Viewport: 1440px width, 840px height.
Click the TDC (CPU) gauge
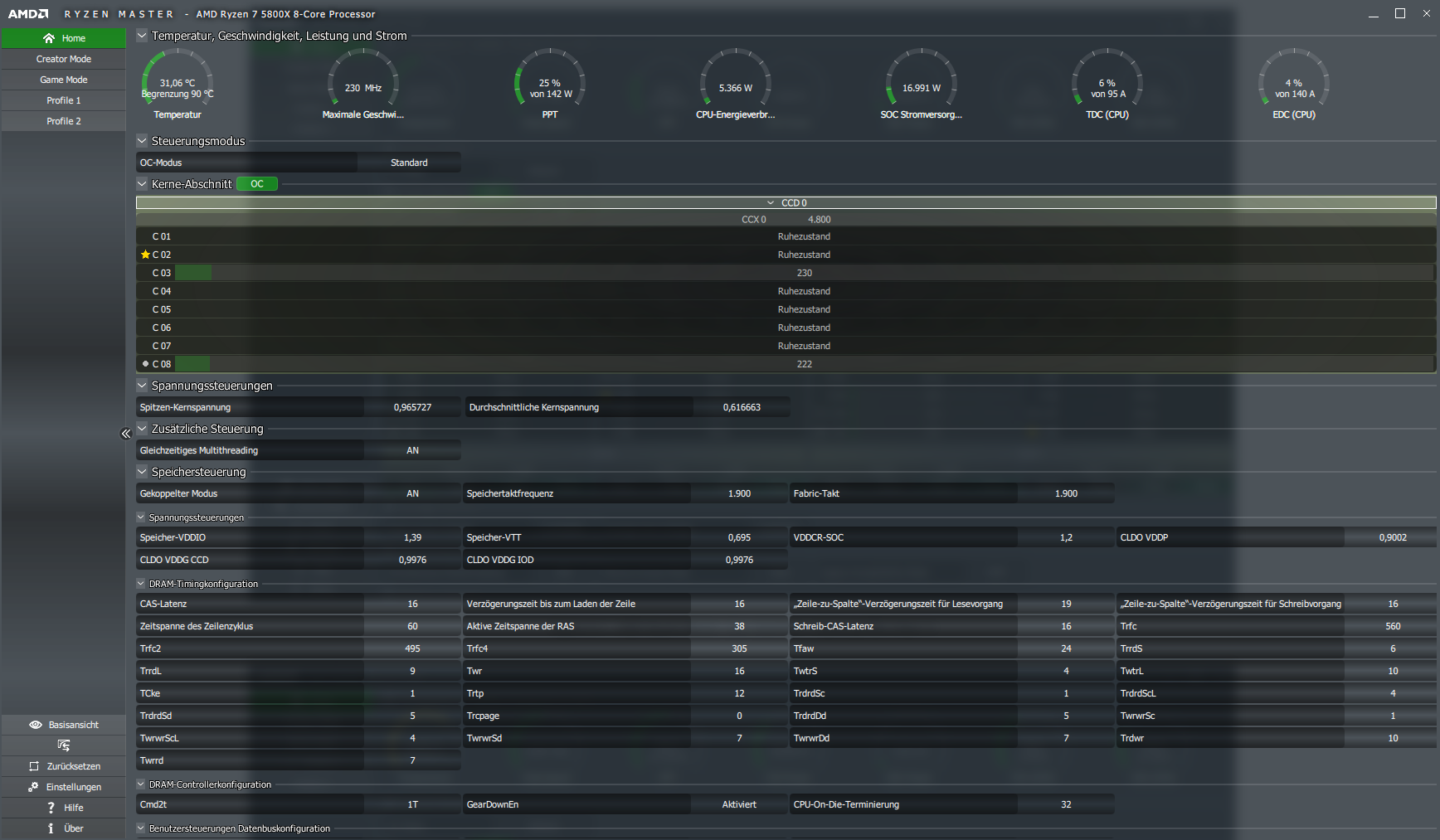point(1107,85)
